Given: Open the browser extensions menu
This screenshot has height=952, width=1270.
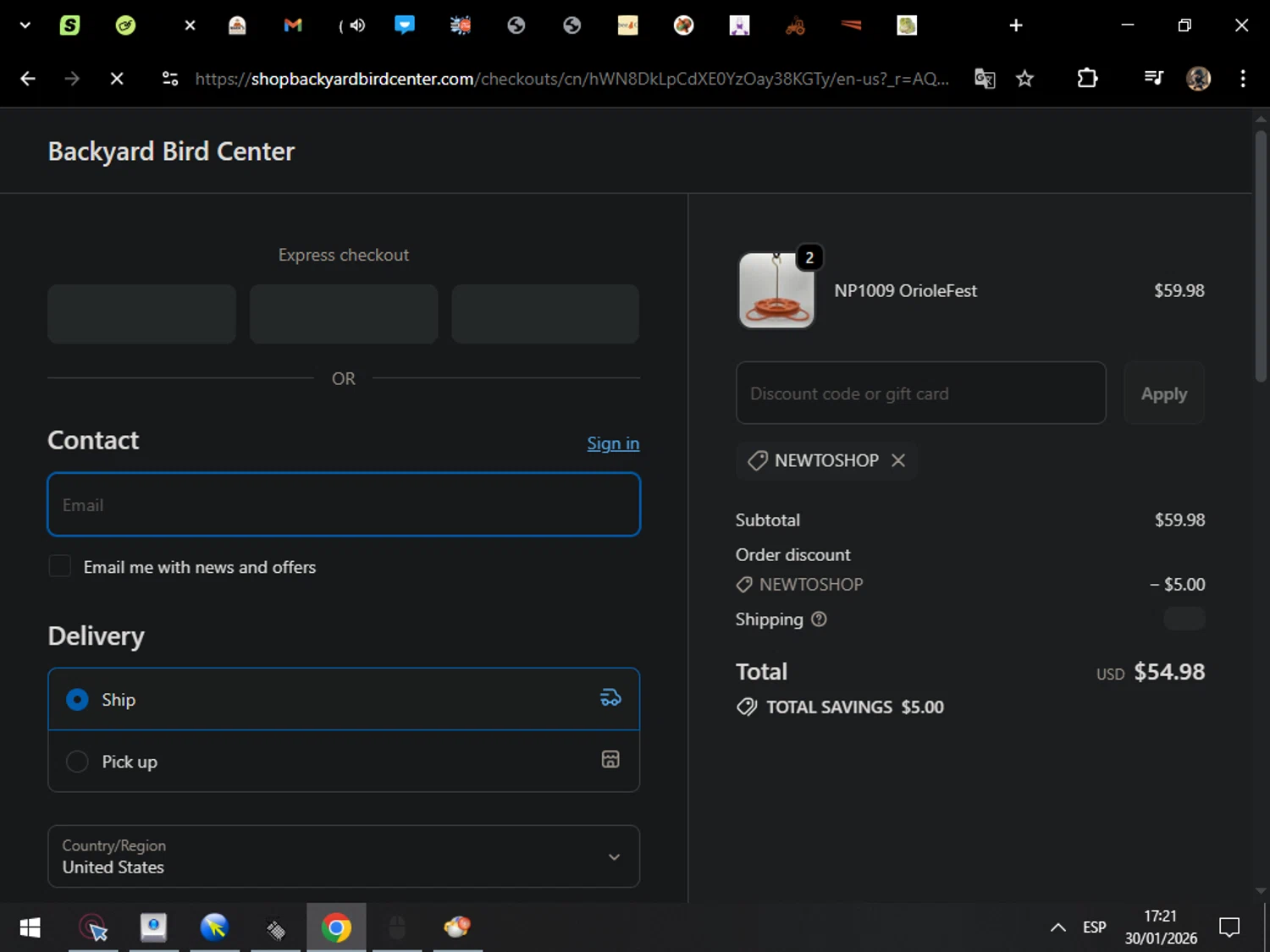Looking at the screenshot, I should [x=1087, y=79].
